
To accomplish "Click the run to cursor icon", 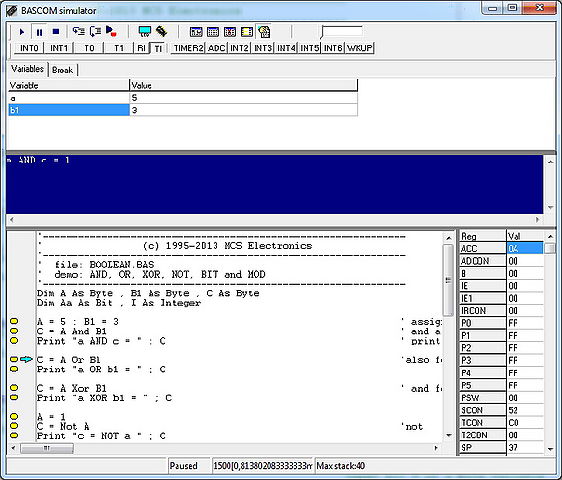I will click(111, 32).
